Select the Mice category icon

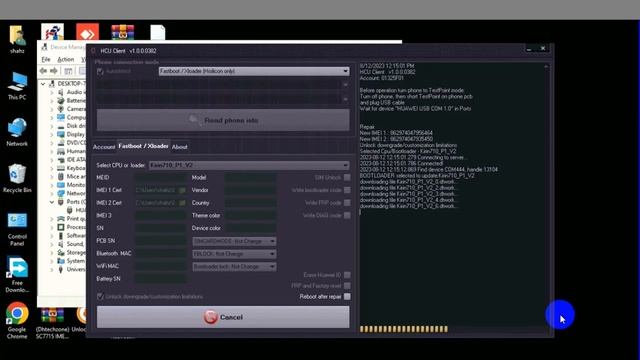click(61, 176)
